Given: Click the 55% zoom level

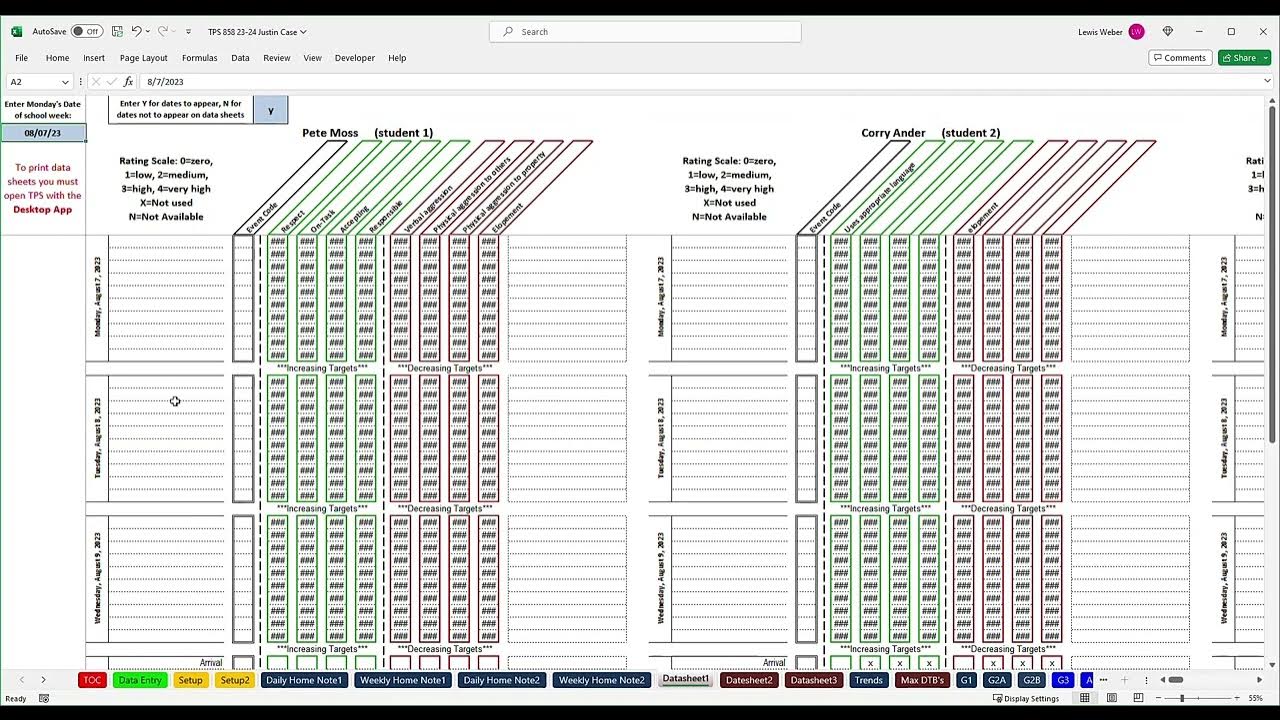Looking at the screenshot, I should (1255, 699).
